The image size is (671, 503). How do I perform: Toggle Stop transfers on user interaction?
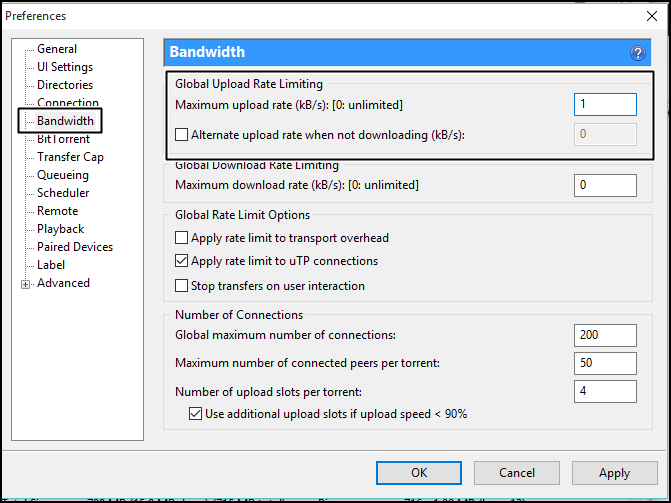(x=181, y=286)
